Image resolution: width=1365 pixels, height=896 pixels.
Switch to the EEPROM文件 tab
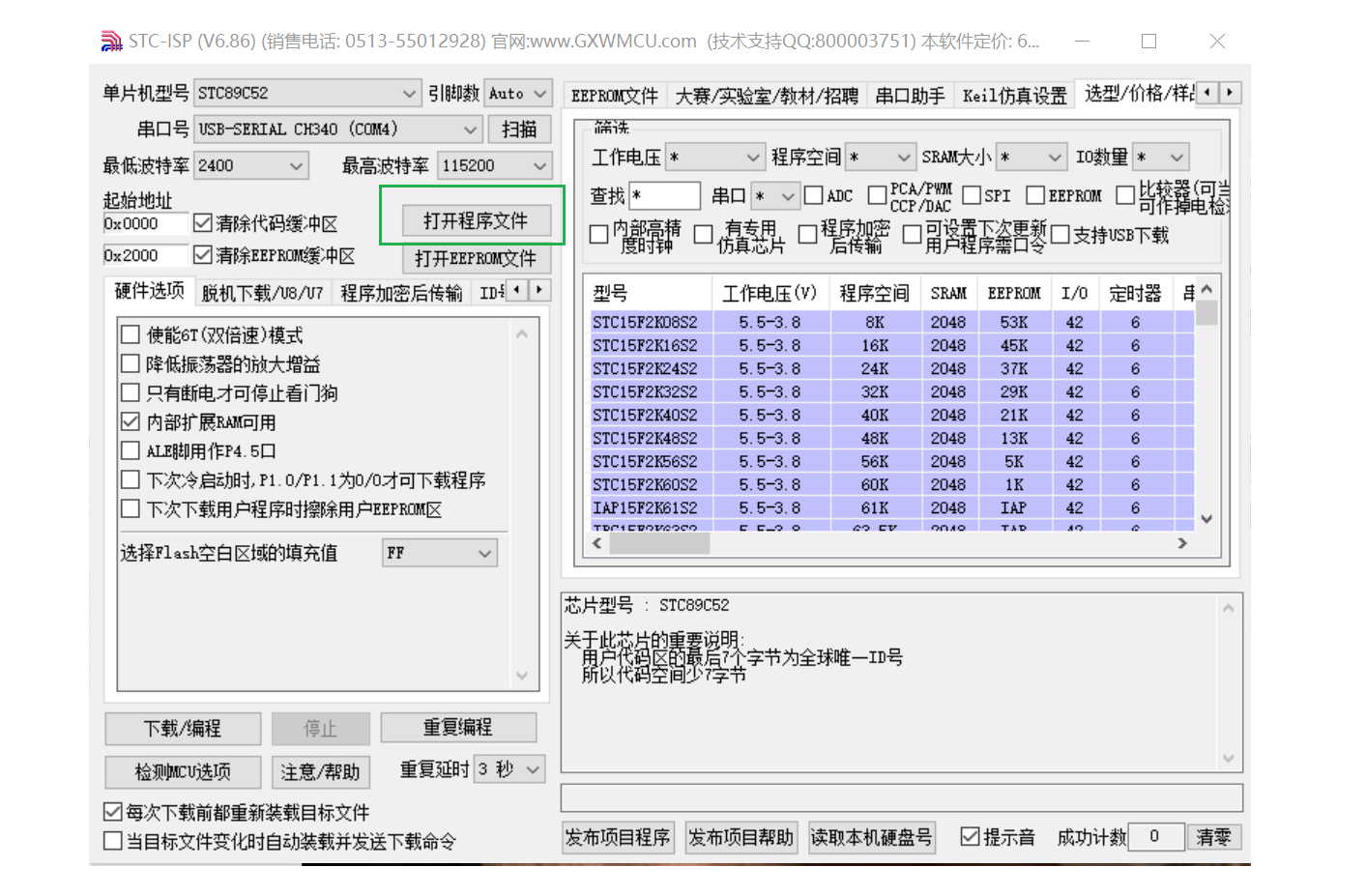tap(614, 95)
